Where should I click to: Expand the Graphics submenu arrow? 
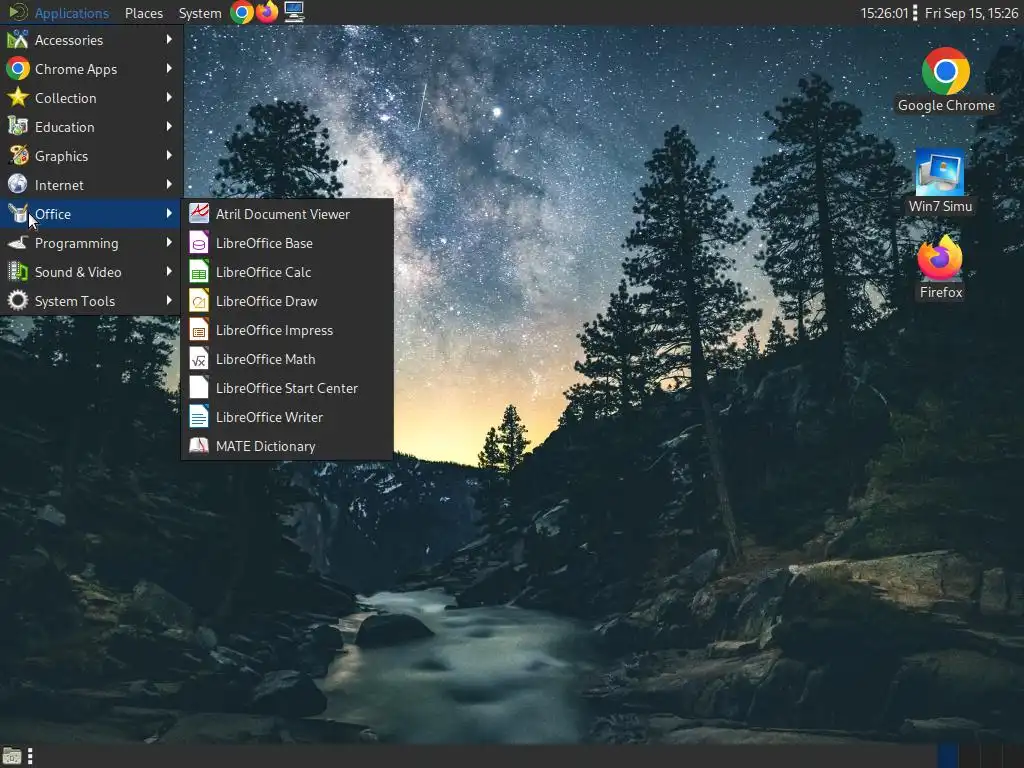click(169, 155)
